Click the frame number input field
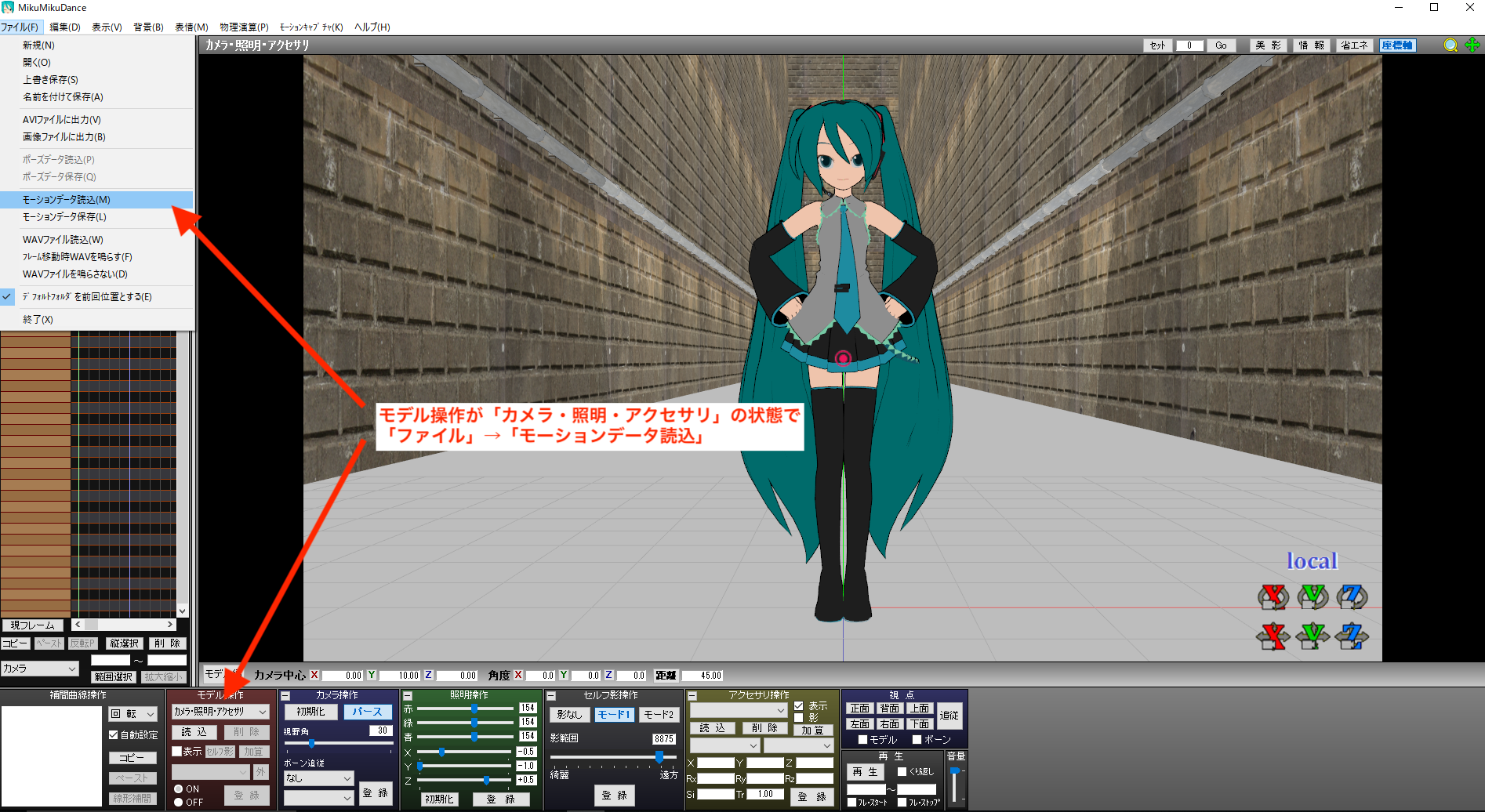Image resolution: width=1485 pixels, height=812 pixels. [1189, 45]
